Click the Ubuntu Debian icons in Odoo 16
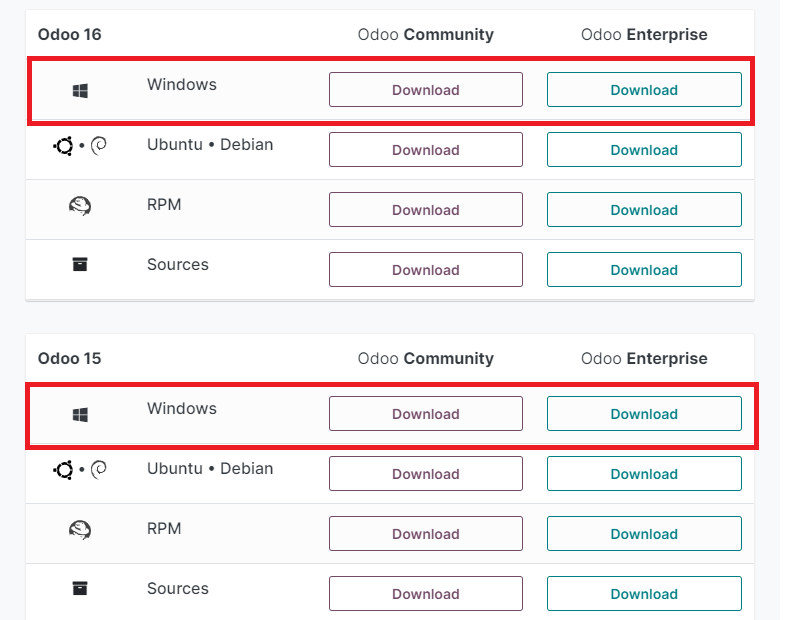Screen dimensions: 800x620 (x=80, y=147)
